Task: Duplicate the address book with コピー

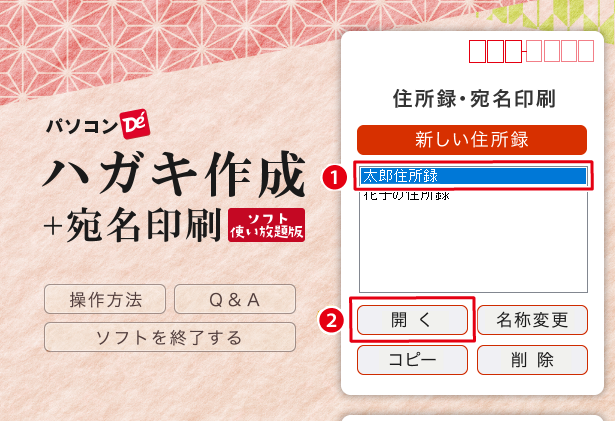Action: pyautogui.click(x=412, y=360)
